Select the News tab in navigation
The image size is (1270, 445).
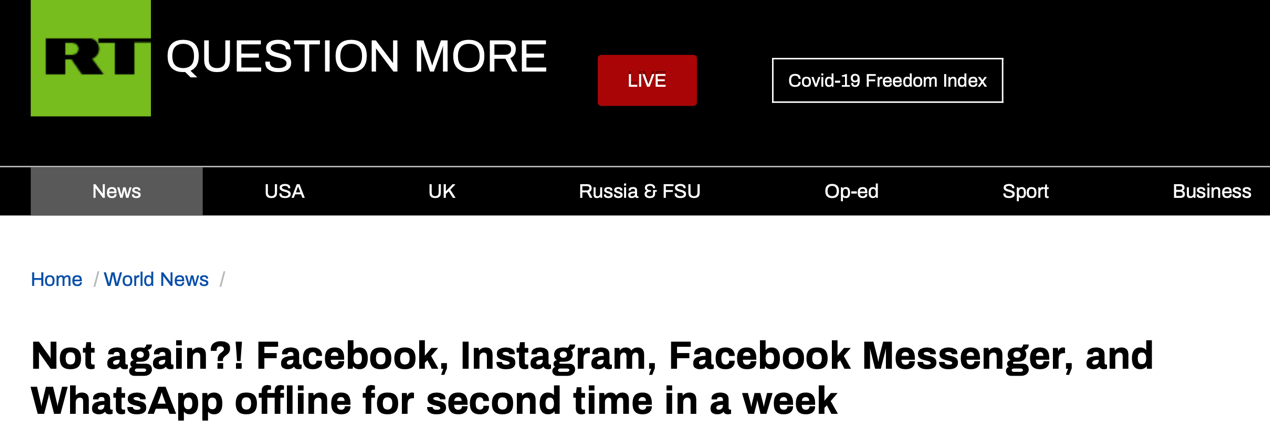tap(117, 191)
